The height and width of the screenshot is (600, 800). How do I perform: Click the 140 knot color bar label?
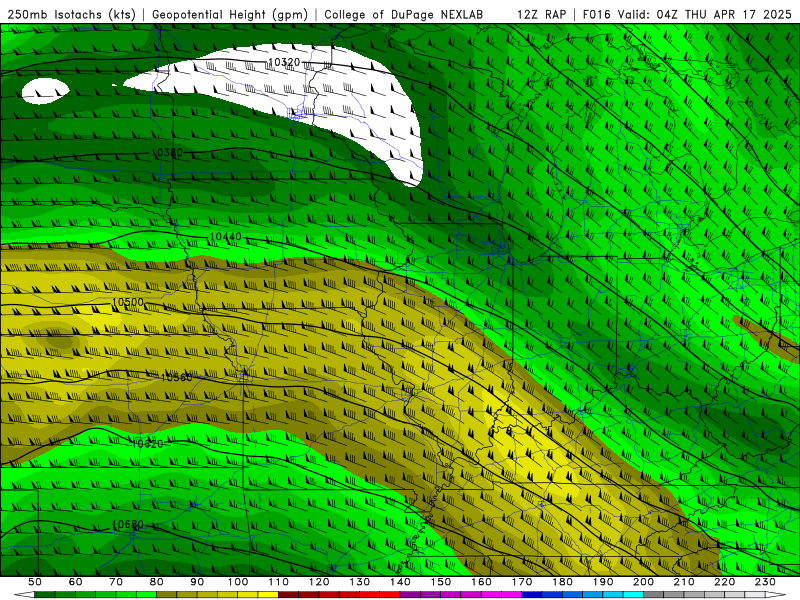click(400, 582)
